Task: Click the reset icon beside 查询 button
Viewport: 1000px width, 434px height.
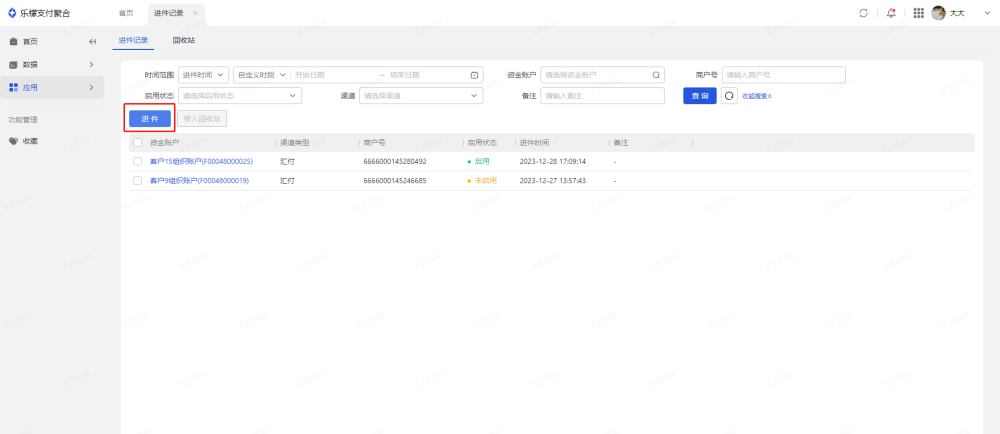Action: coord(729,96)
